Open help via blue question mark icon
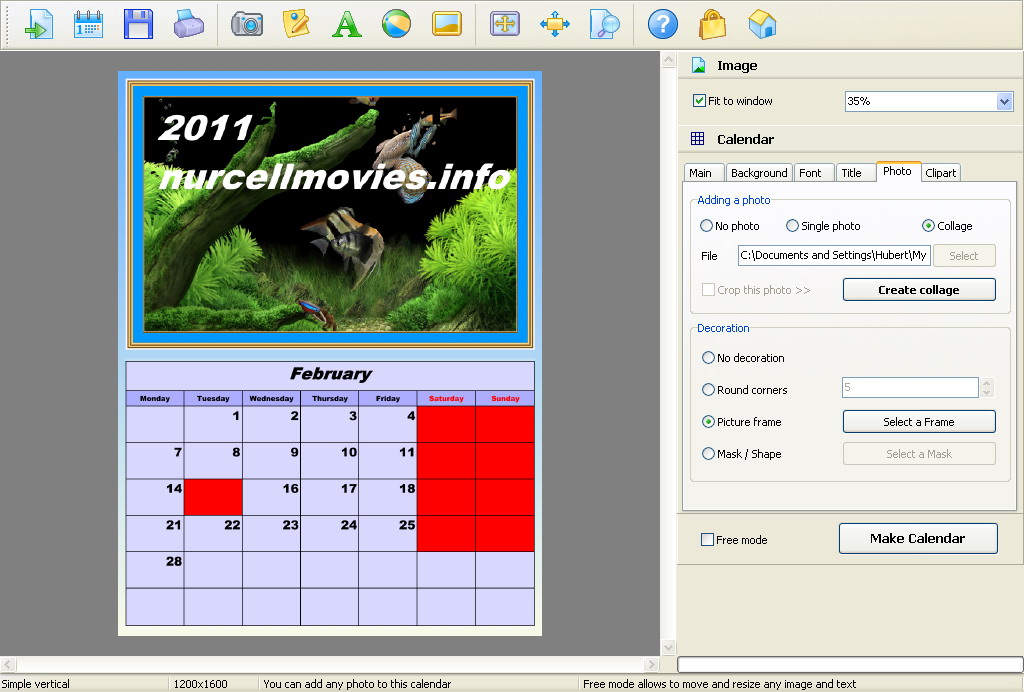 [x=662, y=25]
